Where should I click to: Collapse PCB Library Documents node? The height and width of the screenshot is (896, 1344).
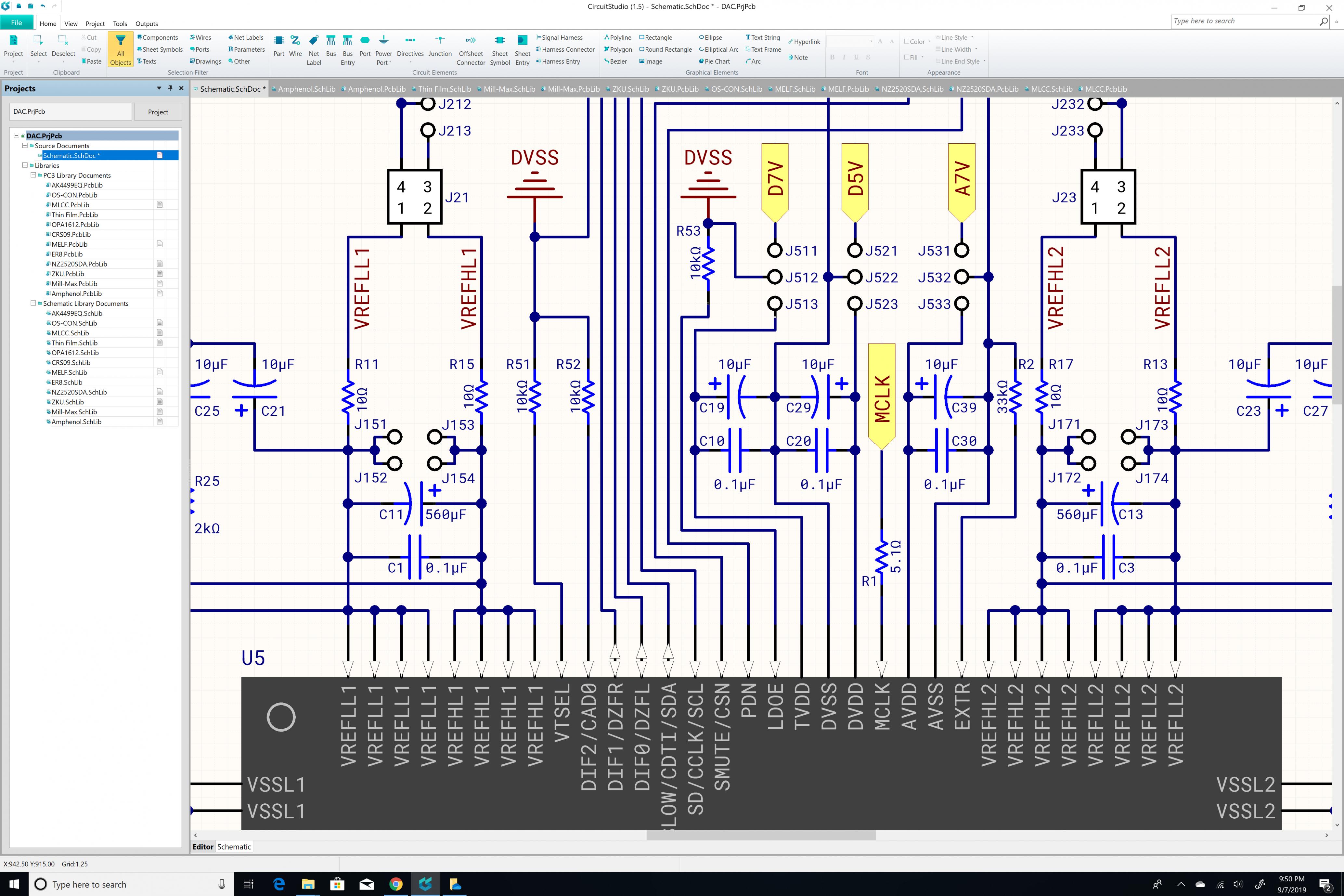(33, 175)
